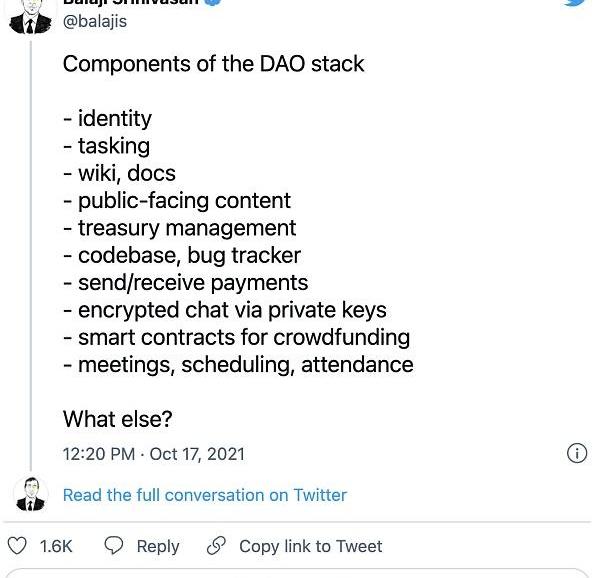Open the author's top profile avatar

(x=30, y=16)
